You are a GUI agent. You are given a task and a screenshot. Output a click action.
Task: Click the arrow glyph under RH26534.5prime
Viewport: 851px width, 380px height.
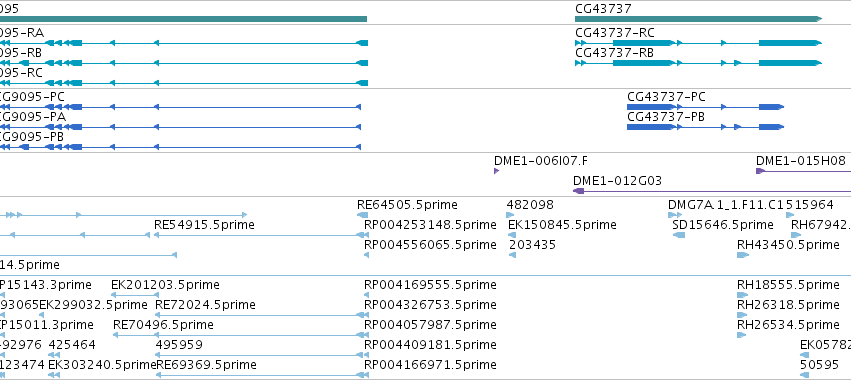pos(741,335)
